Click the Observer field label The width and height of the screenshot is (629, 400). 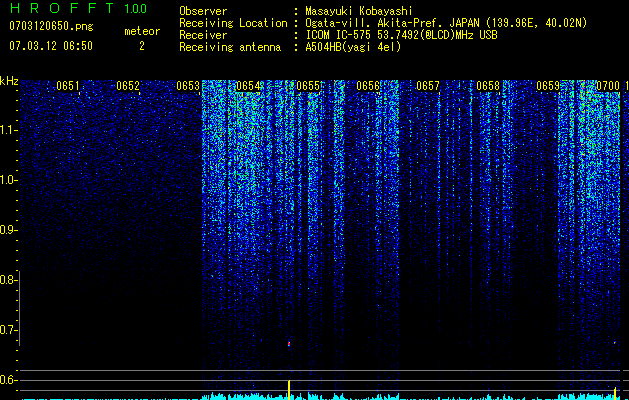pos(203,11)
